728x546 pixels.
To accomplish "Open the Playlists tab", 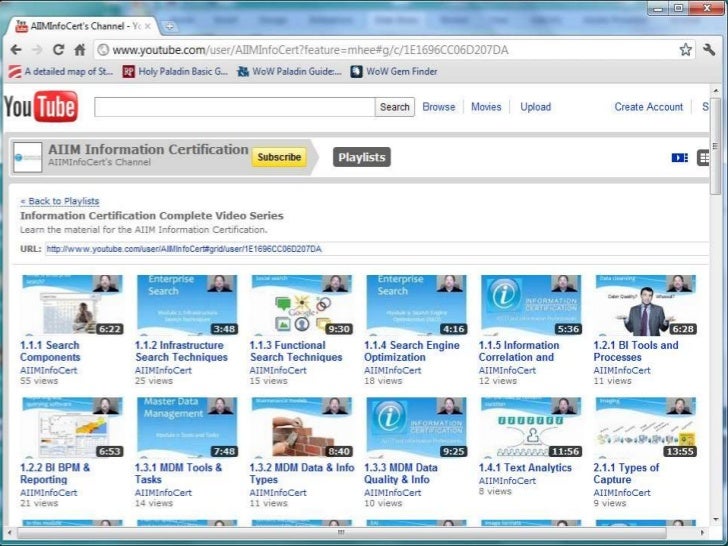I will pyautogui.click(x=362, y=157).
